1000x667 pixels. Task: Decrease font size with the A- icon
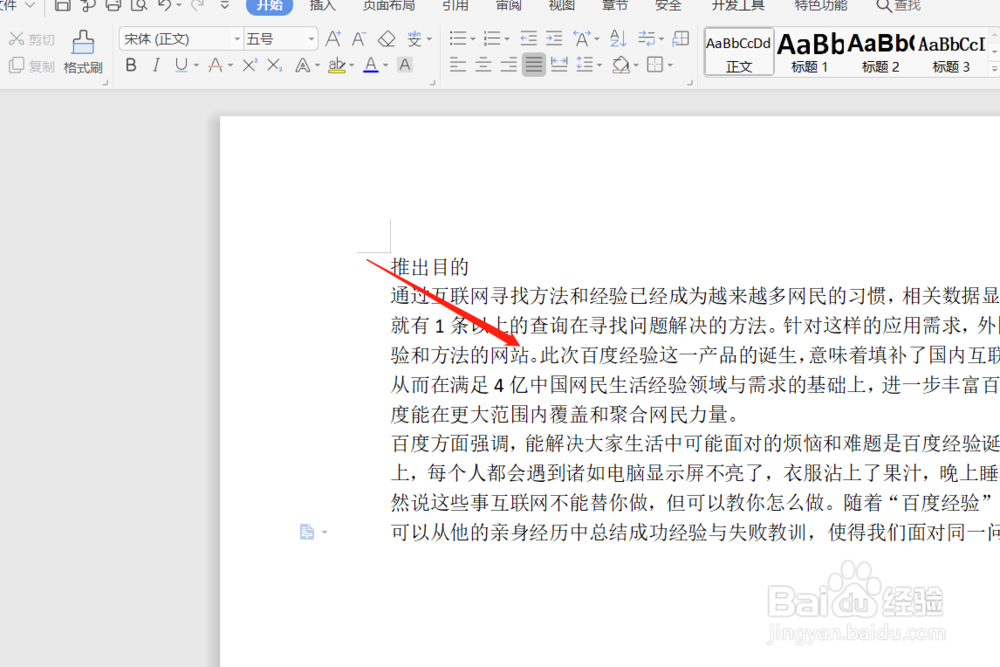click(359, 39)
